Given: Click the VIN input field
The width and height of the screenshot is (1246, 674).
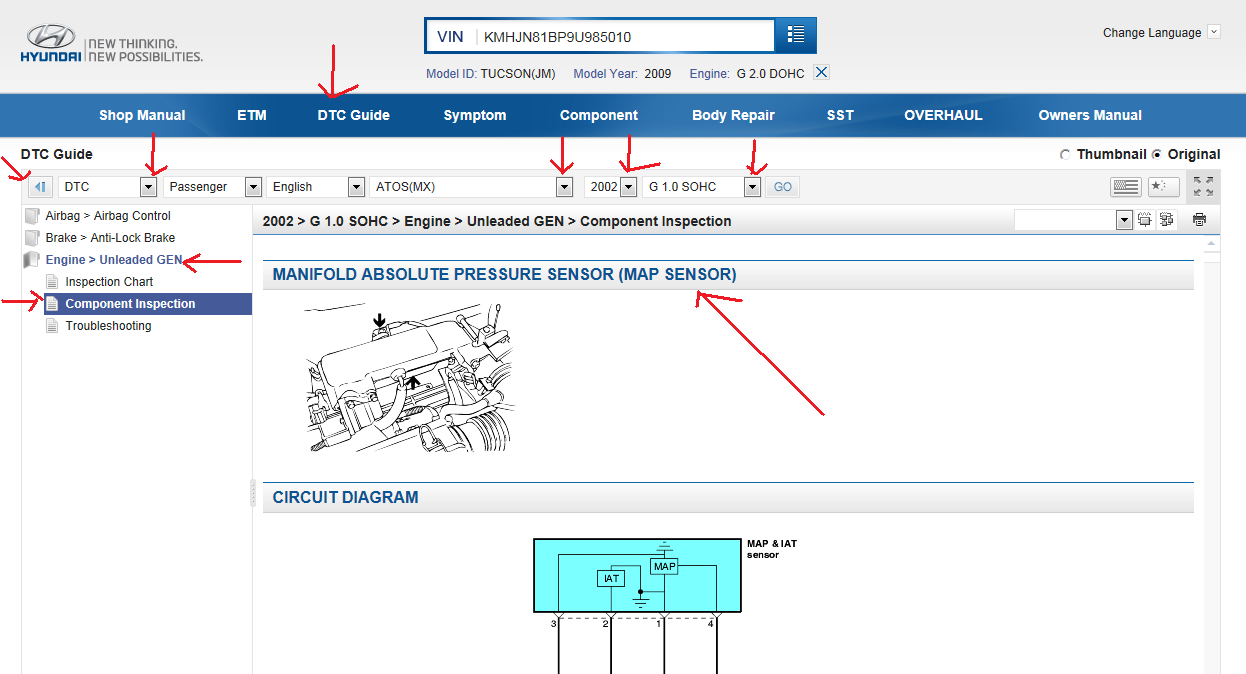Looking at the screenshot, I should (x=625, y=36).
